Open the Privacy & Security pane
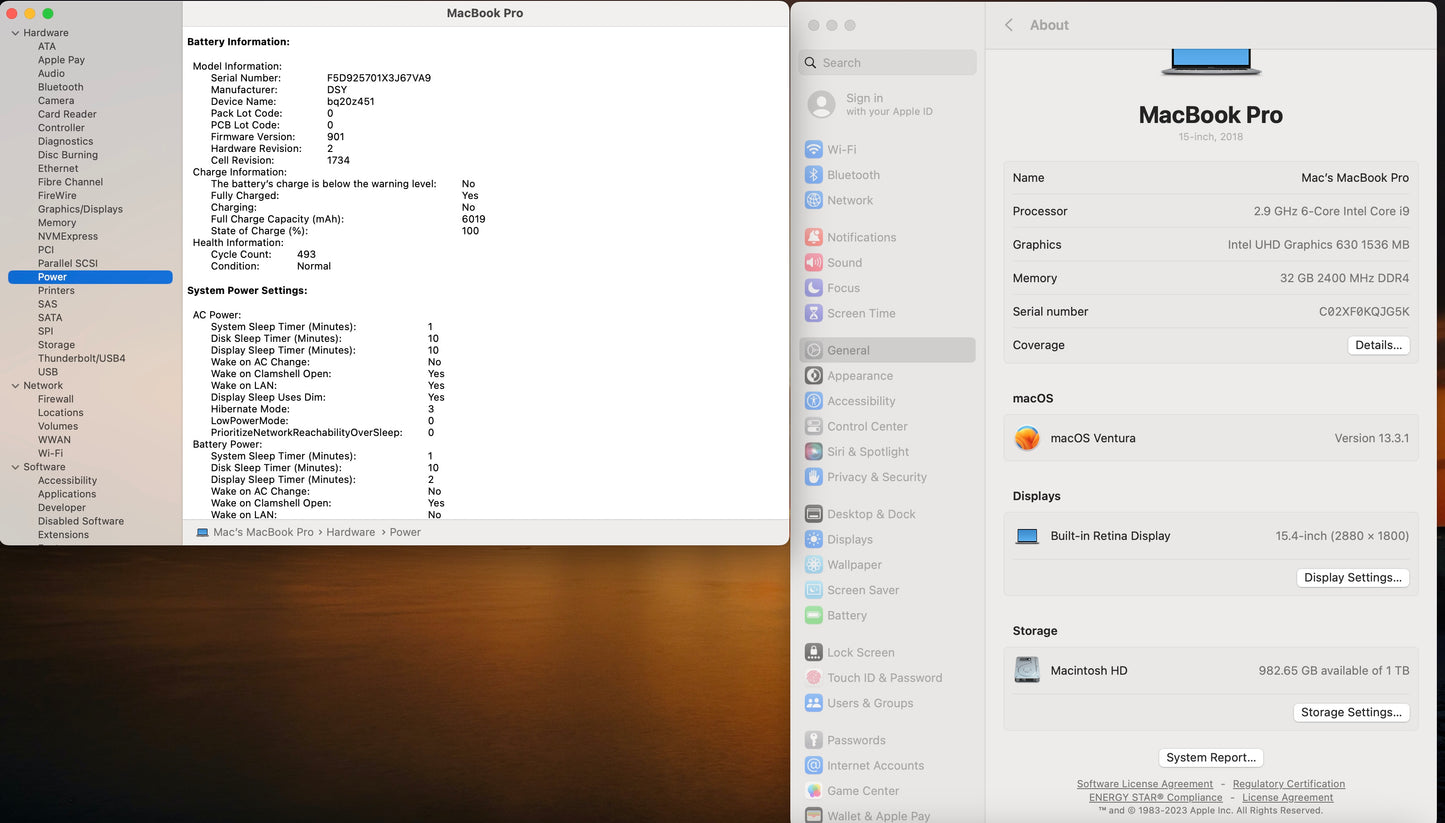Viewport: 1445px width, 823px height. 876,477
